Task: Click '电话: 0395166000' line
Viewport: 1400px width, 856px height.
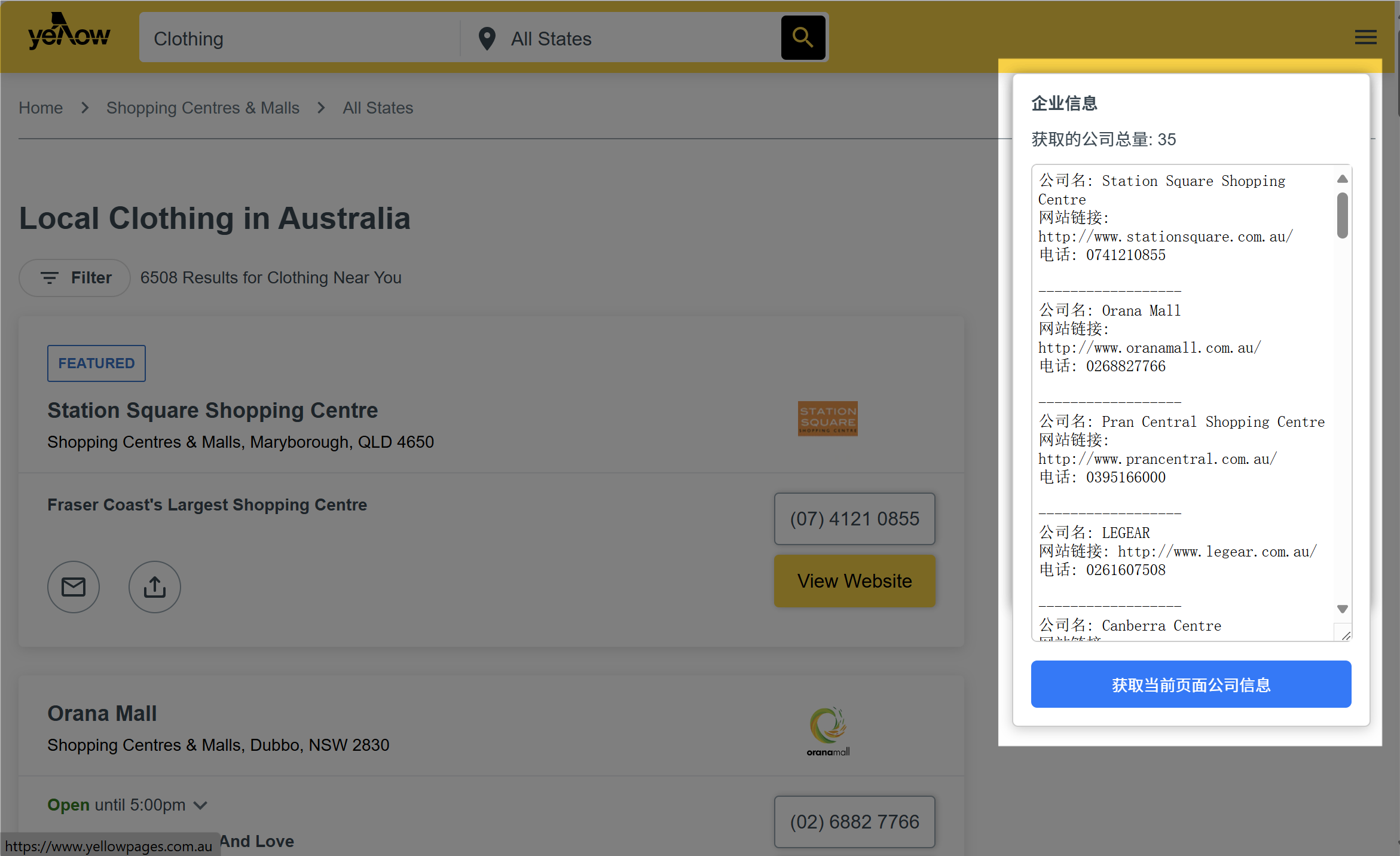Action: pos(1102,478)
